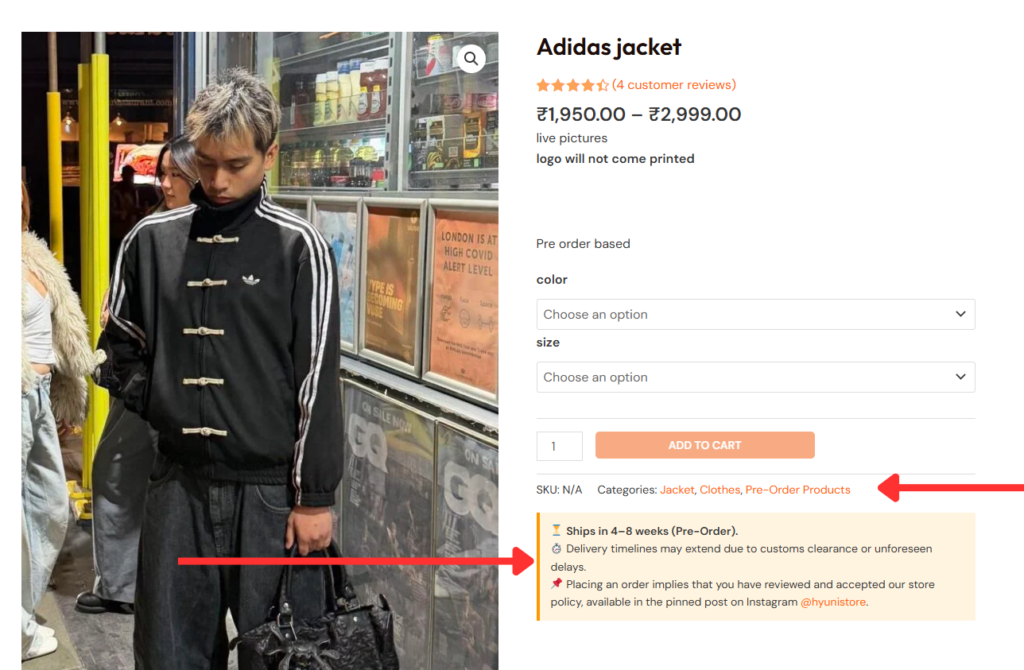The height and width of the screenshot is (670, 1024).
Task: Click the price range text
Action: (x=638, y=114)
